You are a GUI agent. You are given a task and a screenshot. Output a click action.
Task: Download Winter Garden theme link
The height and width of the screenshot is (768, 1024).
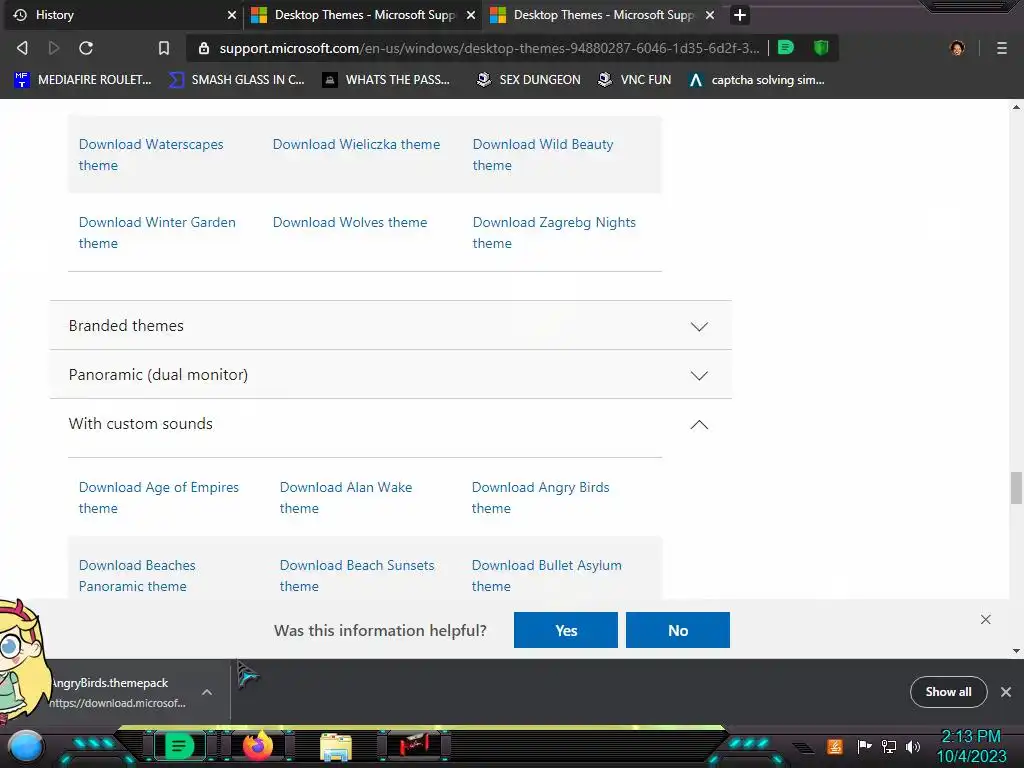157,232
